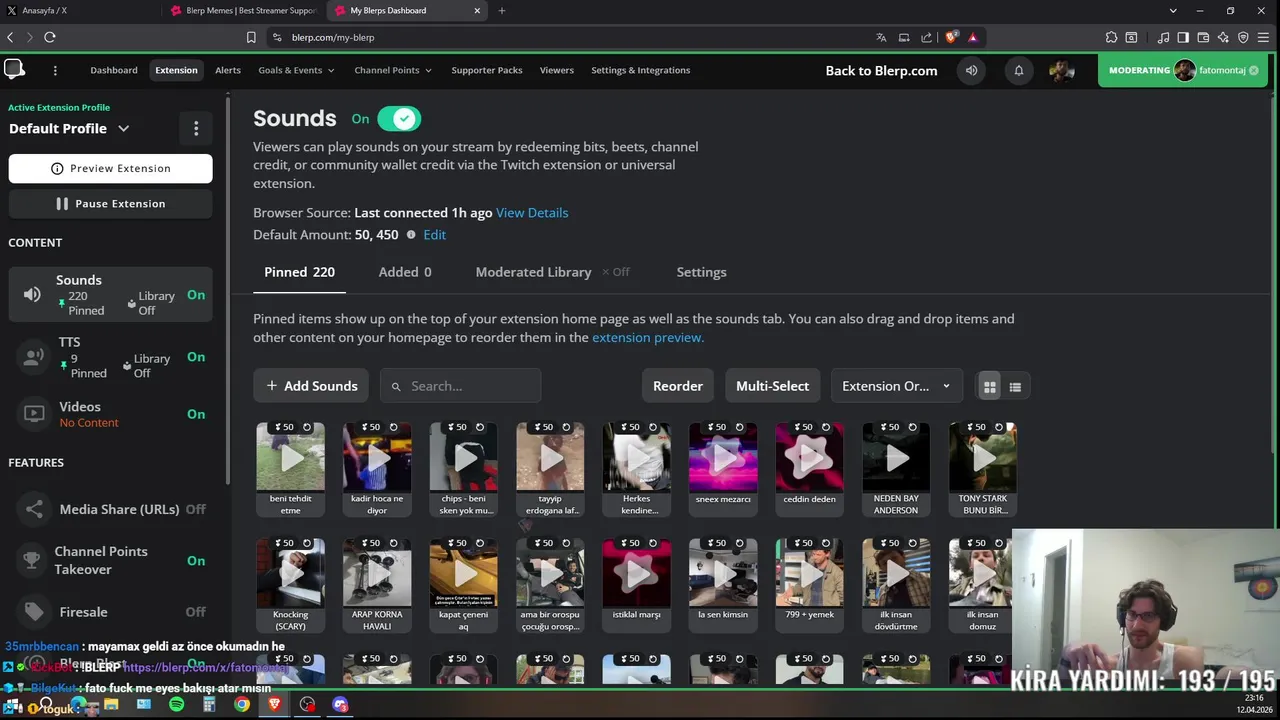Toggle Channel Points Takeover On state
The height and width of the screenshot is (720, 1280).
coord(196,561)
